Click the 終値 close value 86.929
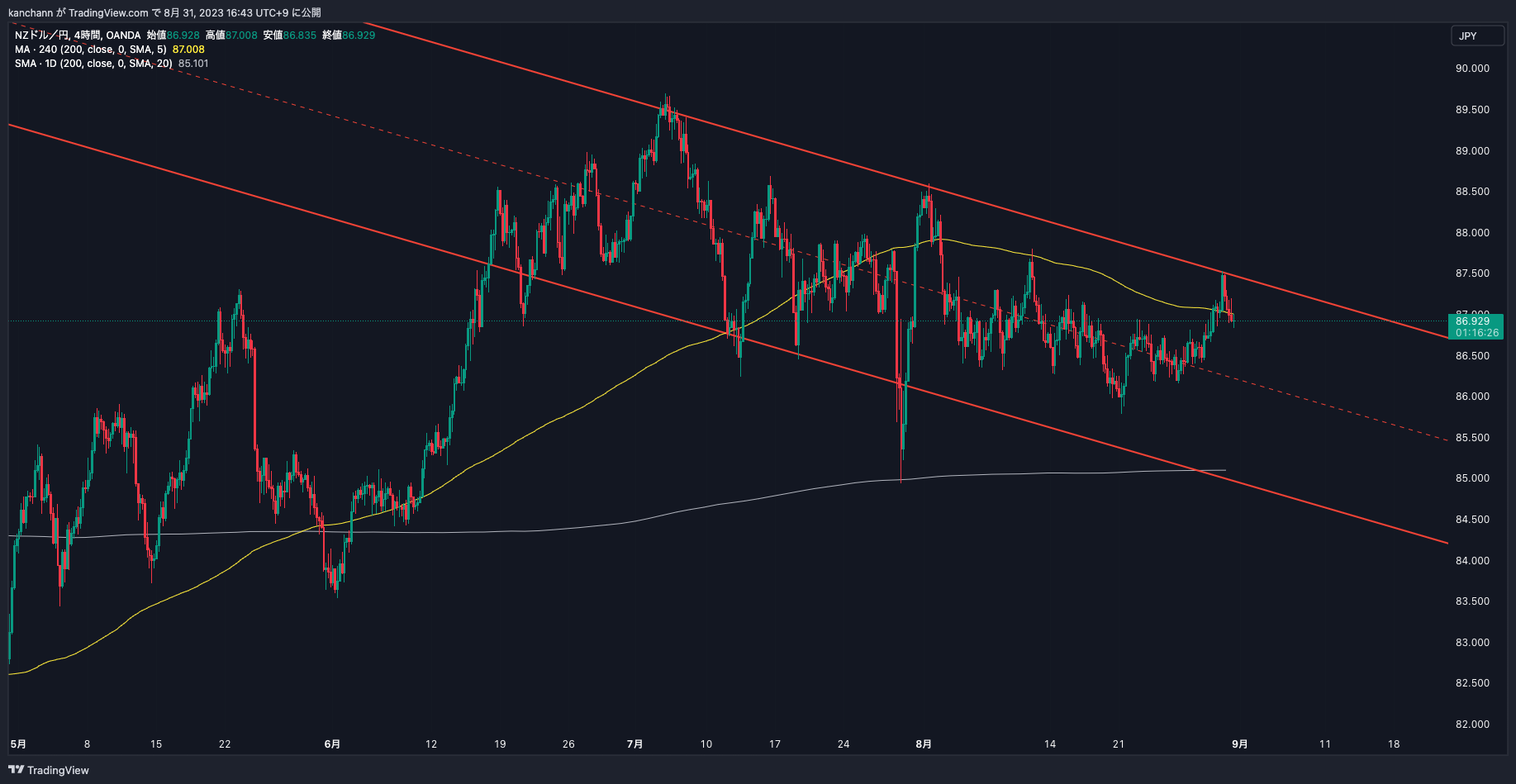Screen dimensions: 1516x784 (359, 36)
